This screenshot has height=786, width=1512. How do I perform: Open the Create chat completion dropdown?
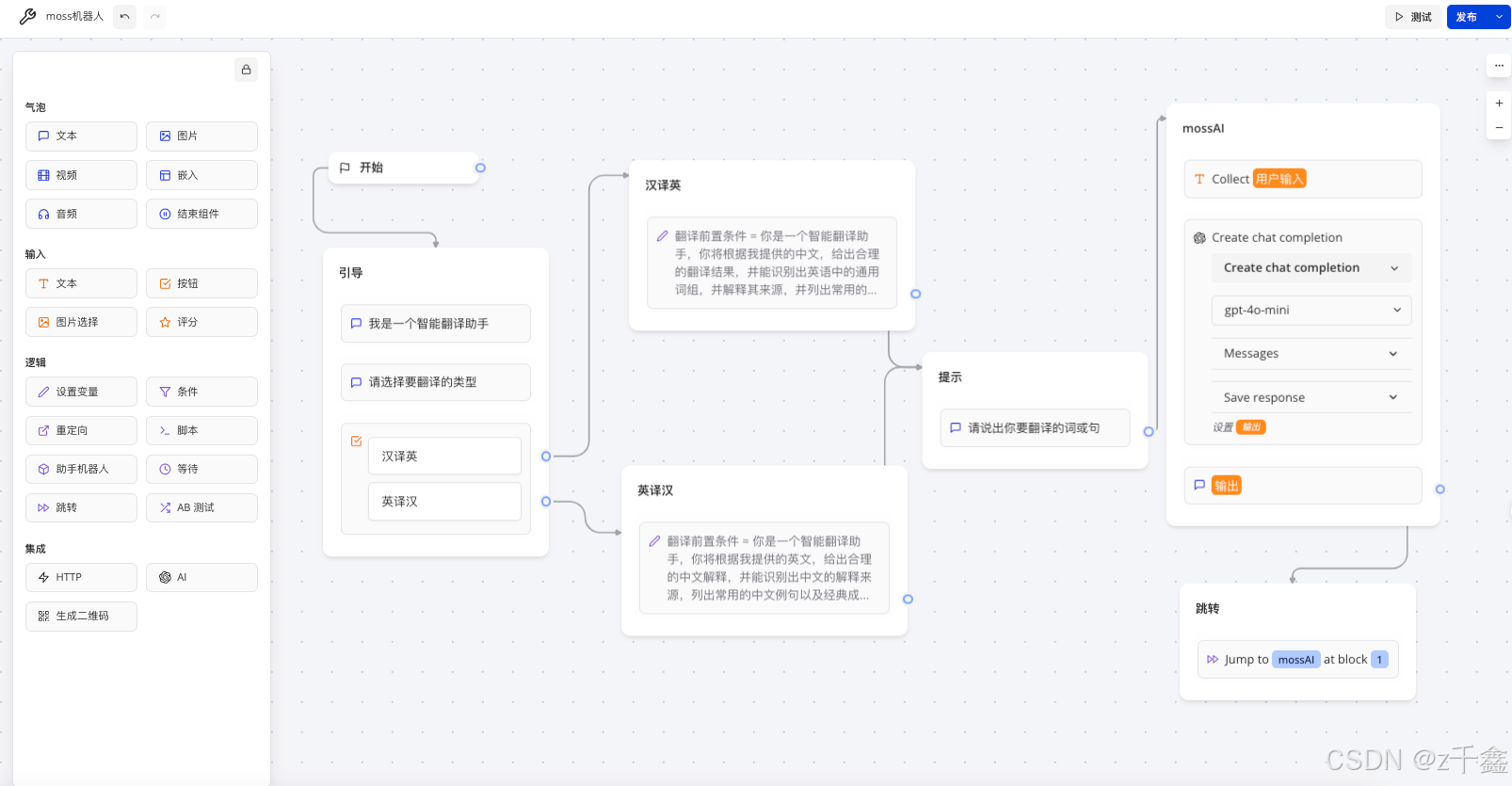1311,268
